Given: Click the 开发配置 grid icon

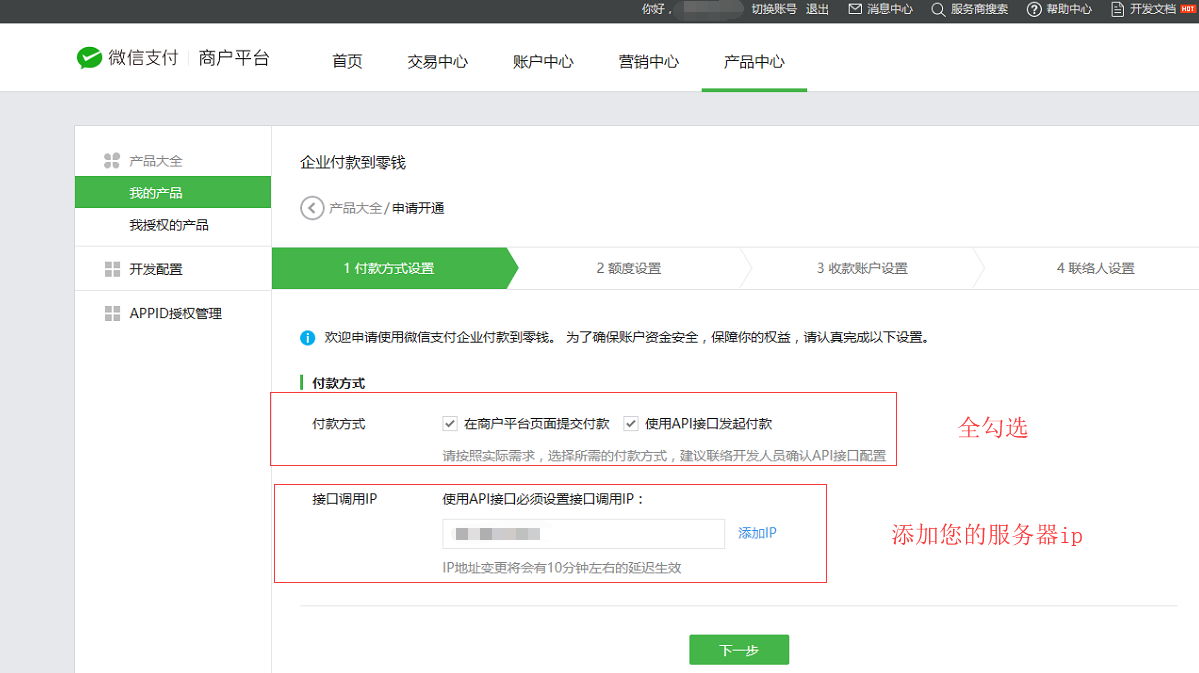Looking at the screenshot, I should [112, 269].
